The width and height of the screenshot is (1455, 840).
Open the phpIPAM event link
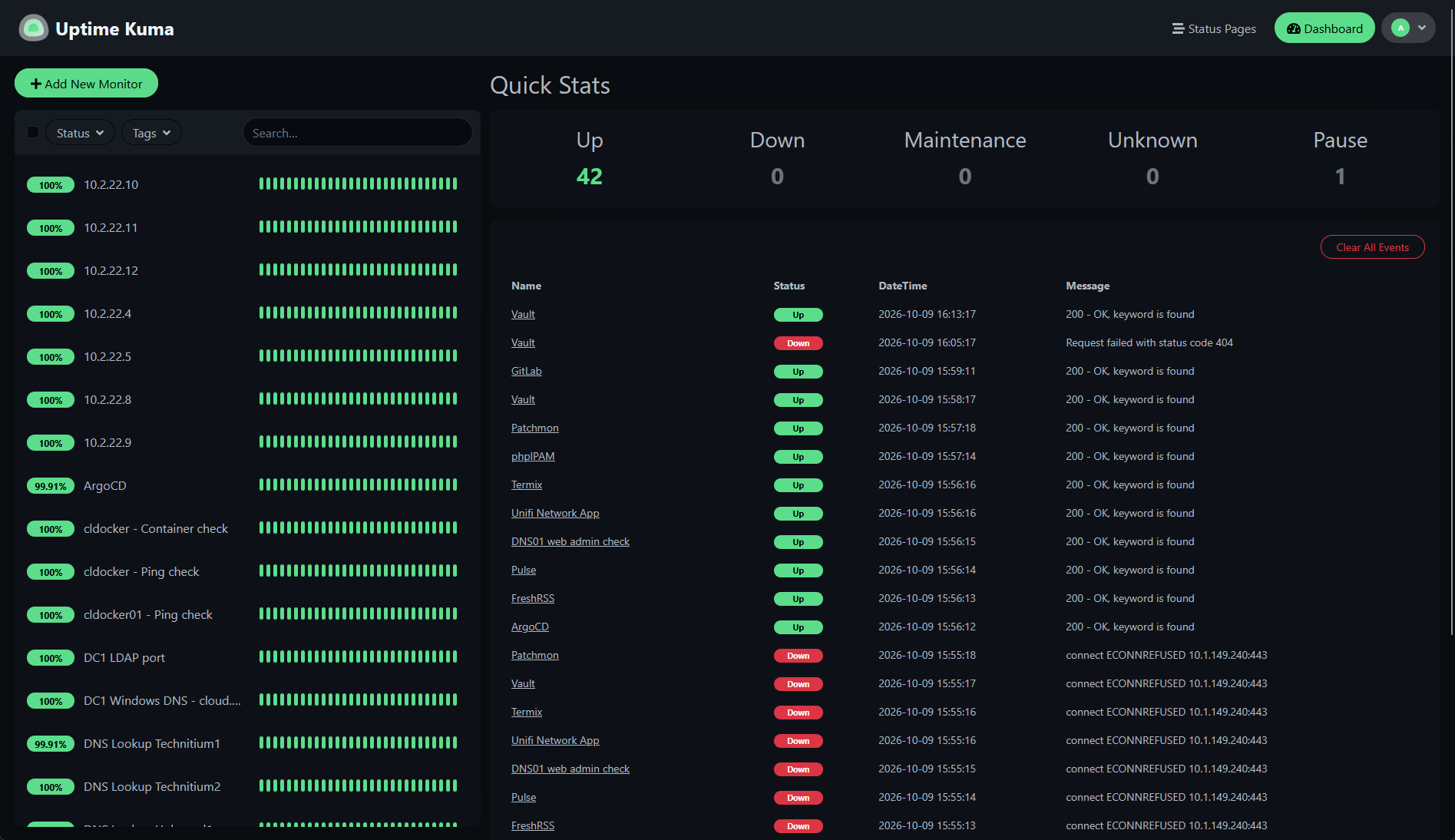tap(533, 456)
